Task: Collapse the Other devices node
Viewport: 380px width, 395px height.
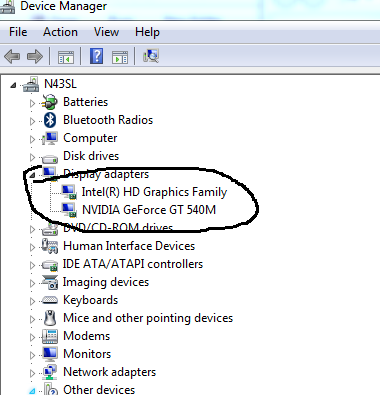Action: pos(32,391)
